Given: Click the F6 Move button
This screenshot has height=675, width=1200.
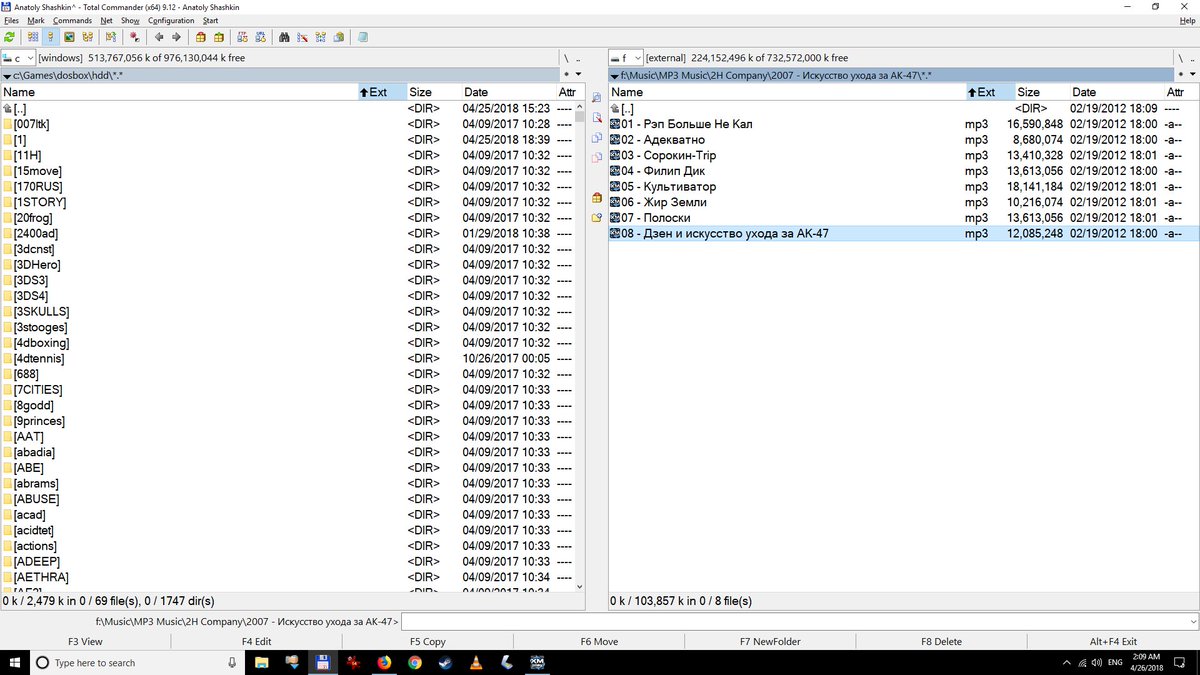Looking at the screenshot, I should coord(598,642).
